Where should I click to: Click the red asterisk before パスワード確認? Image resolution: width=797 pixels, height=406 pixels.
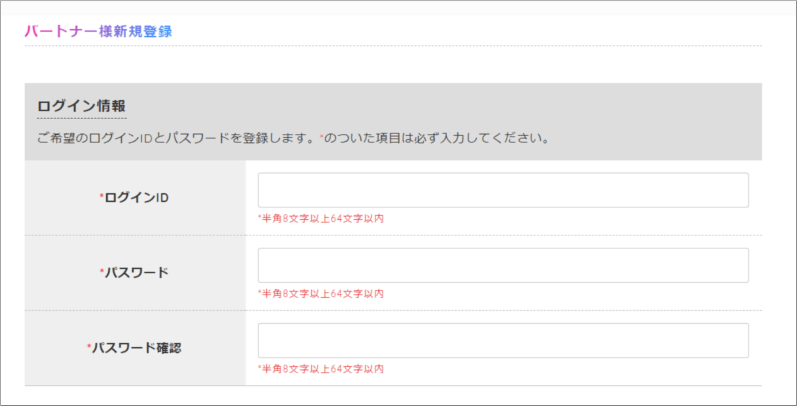tap(88, 346)
